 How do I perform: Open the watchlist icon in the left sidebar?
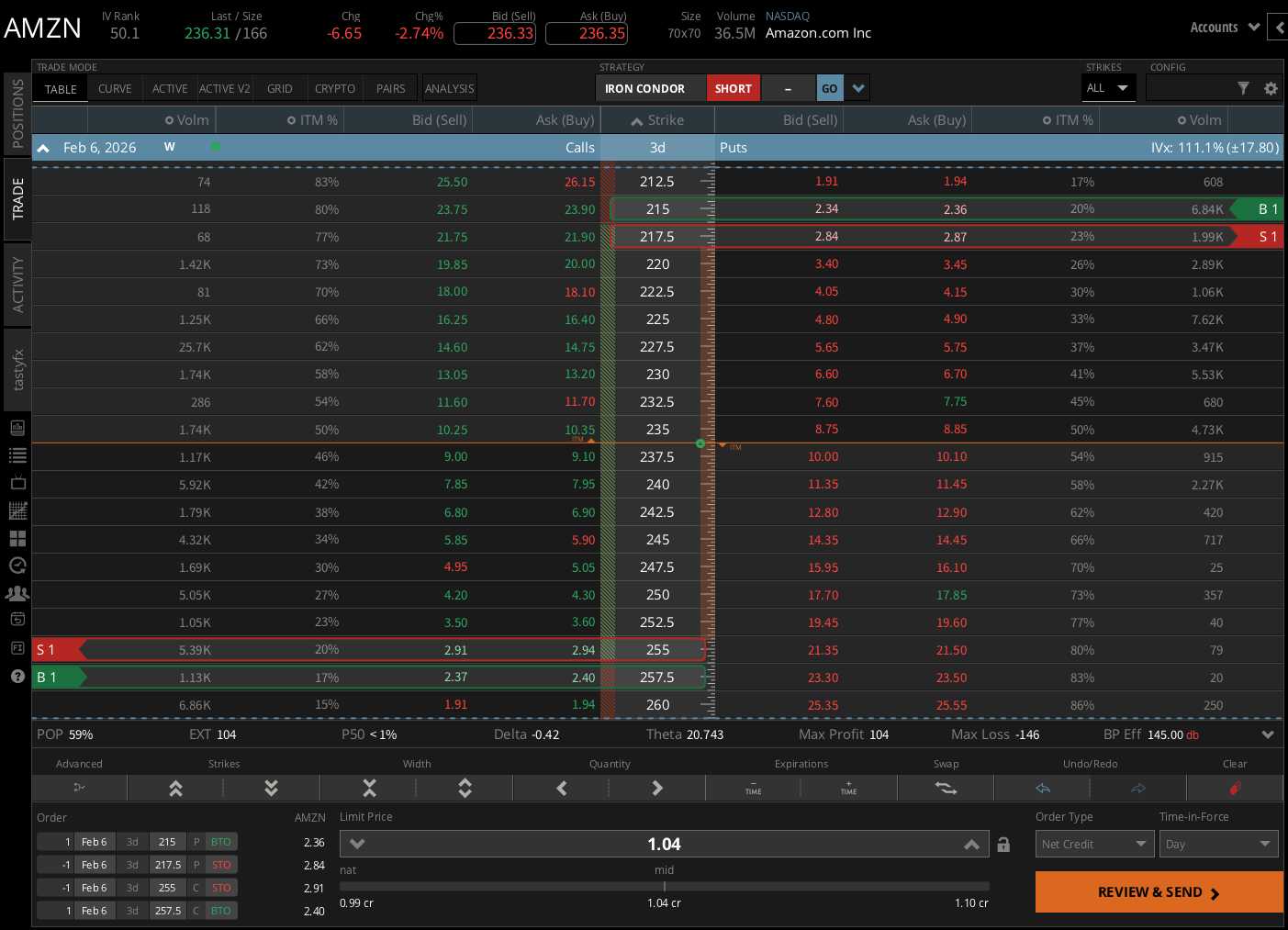click(17, 455)
